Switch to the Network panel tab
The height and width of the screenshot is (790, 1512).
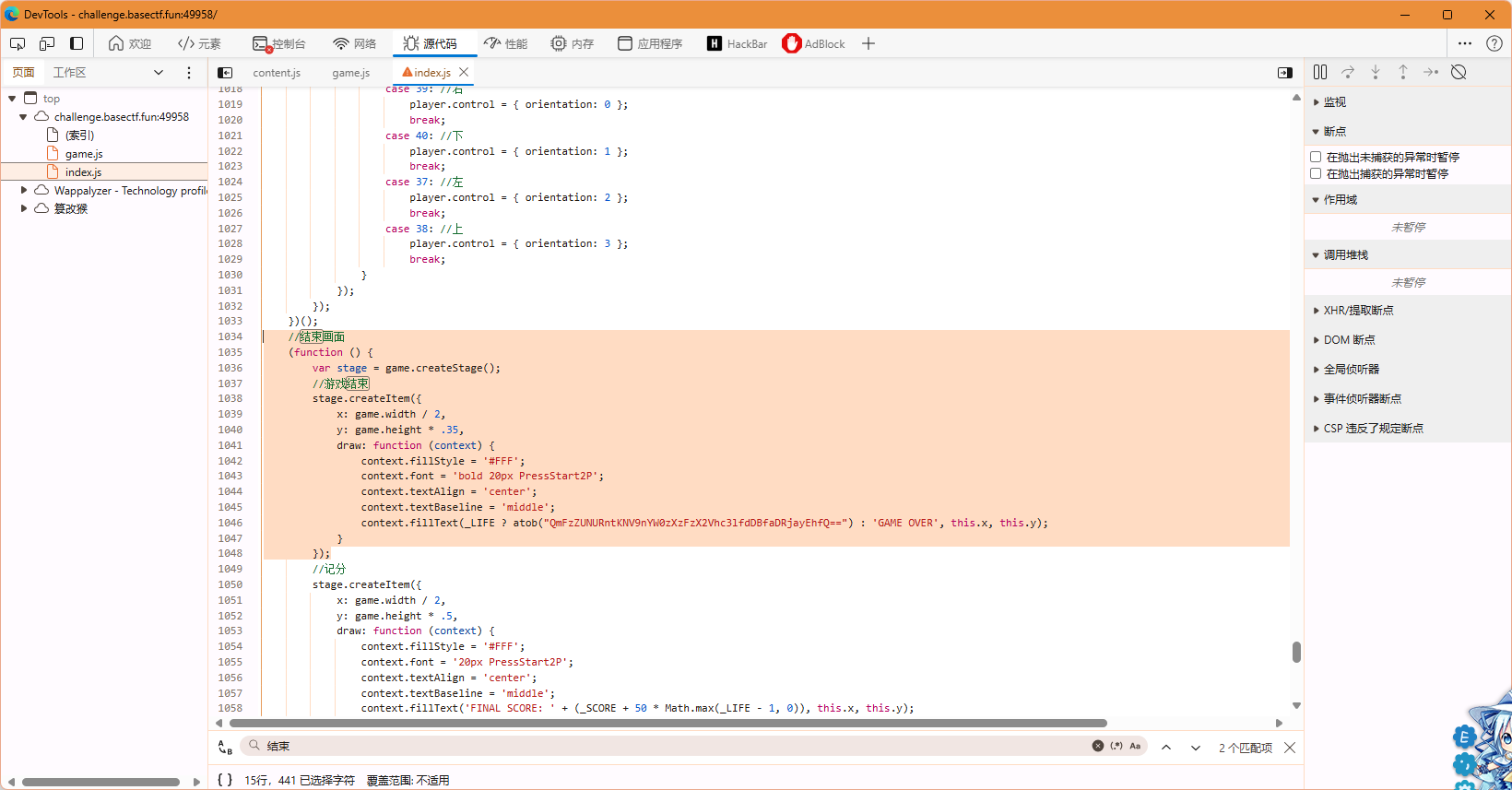point(355,43)
